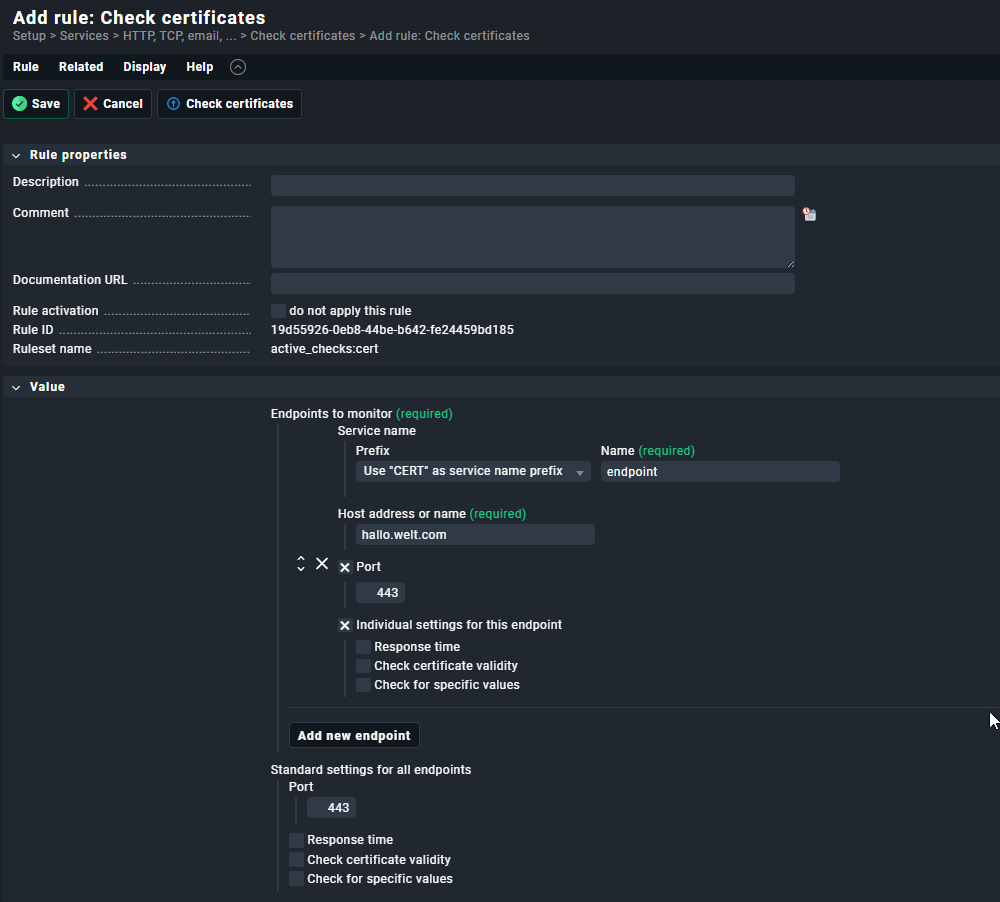Tick standard settings Response time checkbox

click(x=297, y=841)
